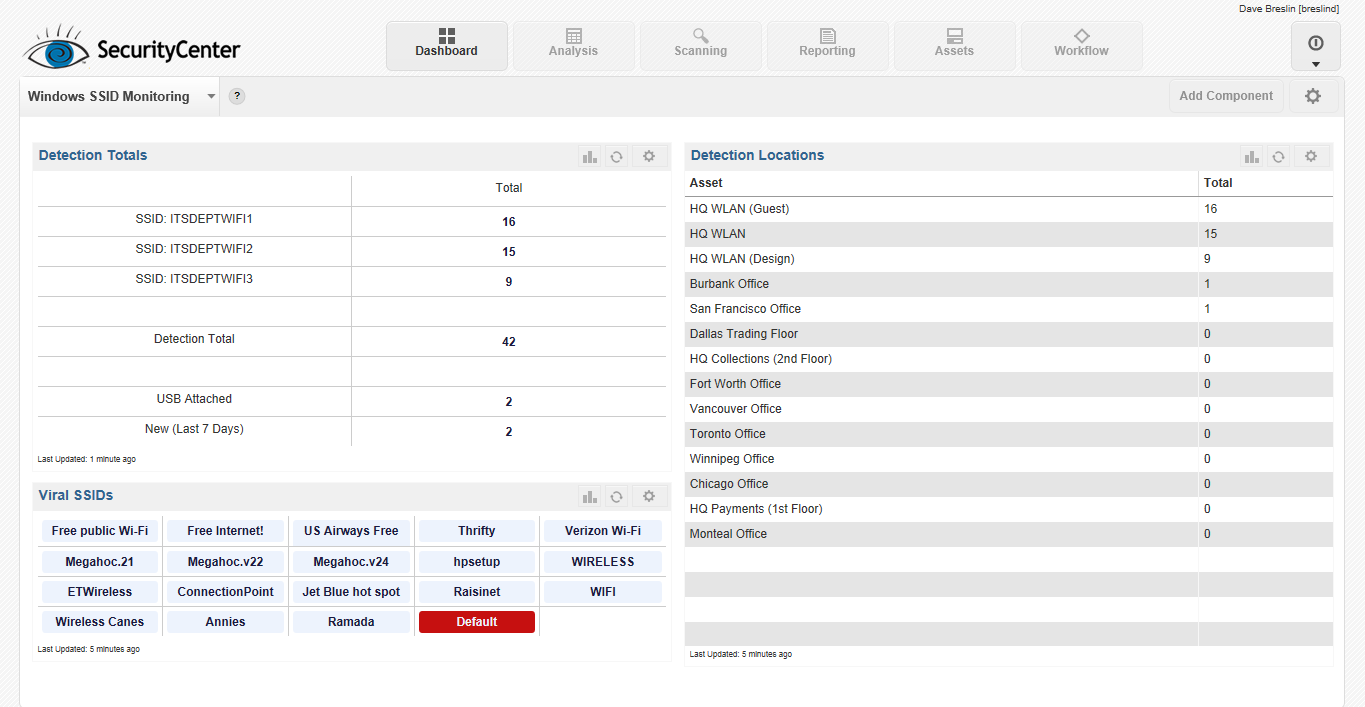This screenshot has width=1365, height=707.
Task: Select the Burbank Office row
Action: tap(1009, 284)
